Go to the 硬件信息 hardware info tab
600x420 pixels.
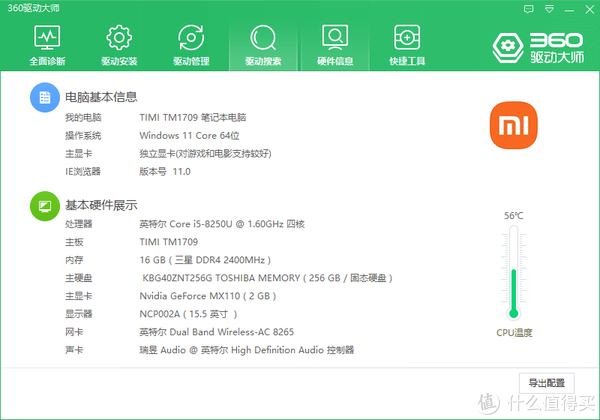point(335,45)
